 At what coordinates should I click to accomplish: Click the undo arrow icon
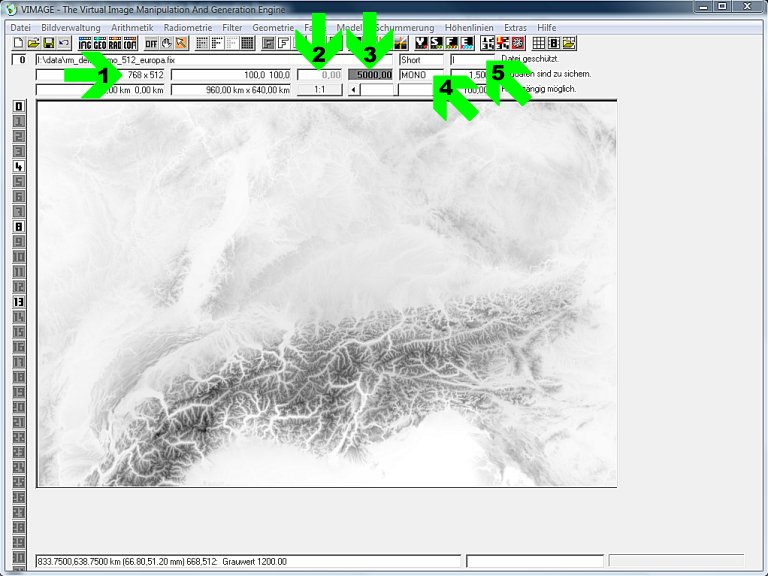63,43
